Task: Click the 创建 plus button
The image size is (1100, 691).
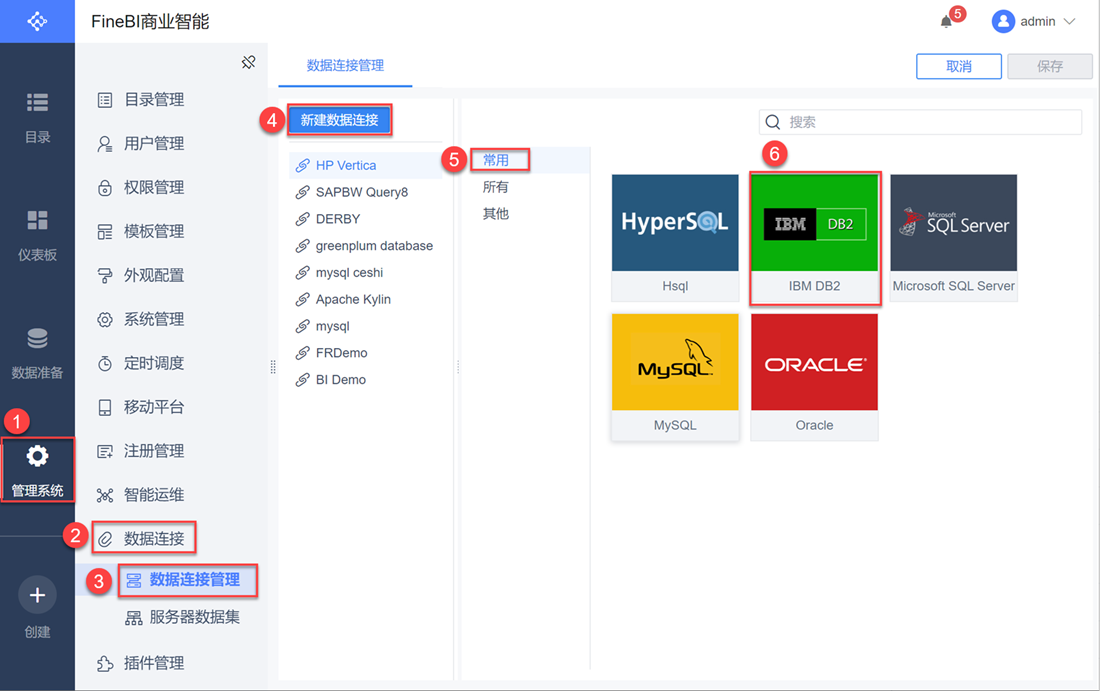Action: (37, 595)
